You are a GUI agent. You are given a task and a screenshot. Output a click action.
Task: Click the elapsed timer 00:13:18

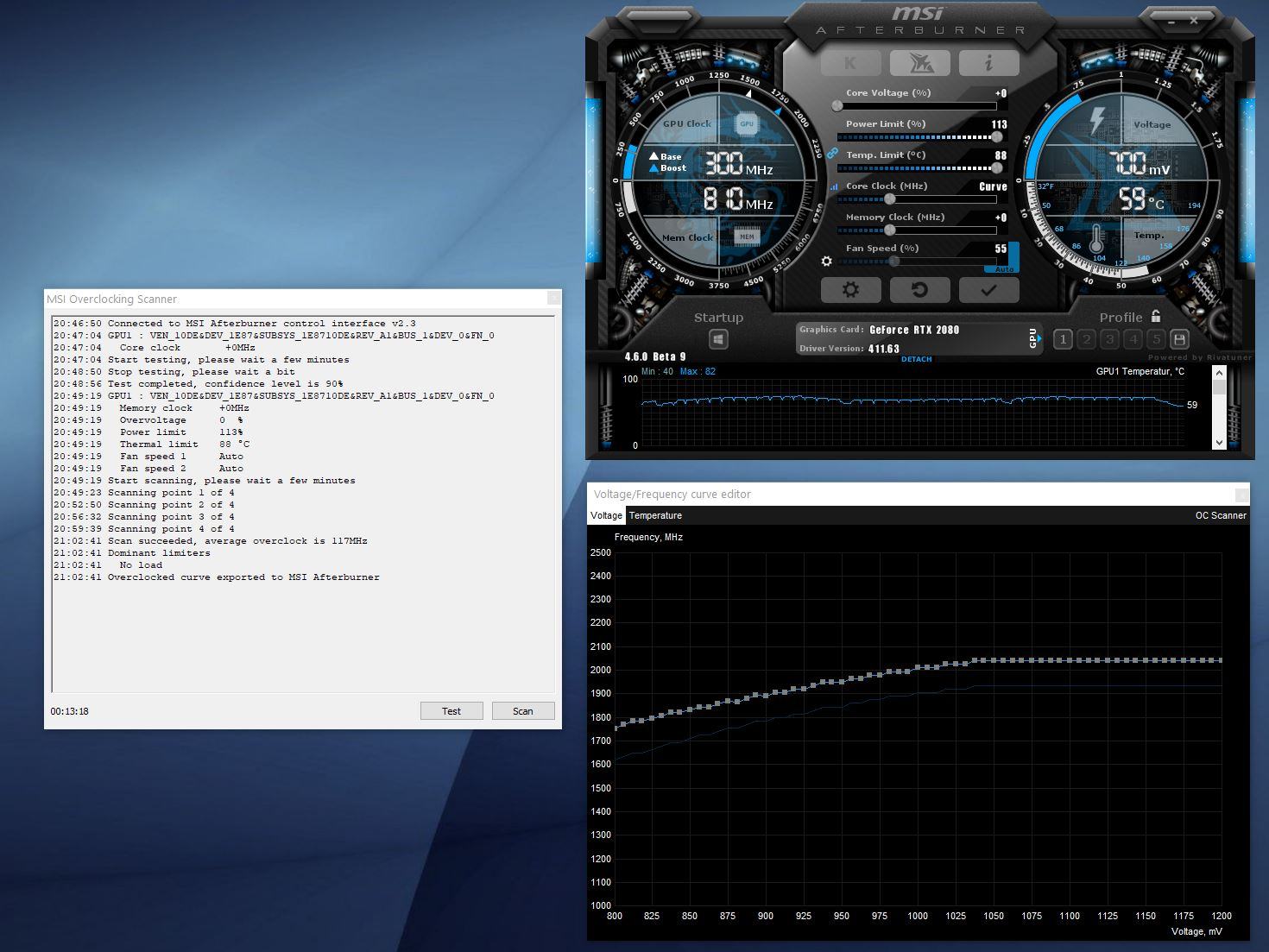tap(69, 711)
